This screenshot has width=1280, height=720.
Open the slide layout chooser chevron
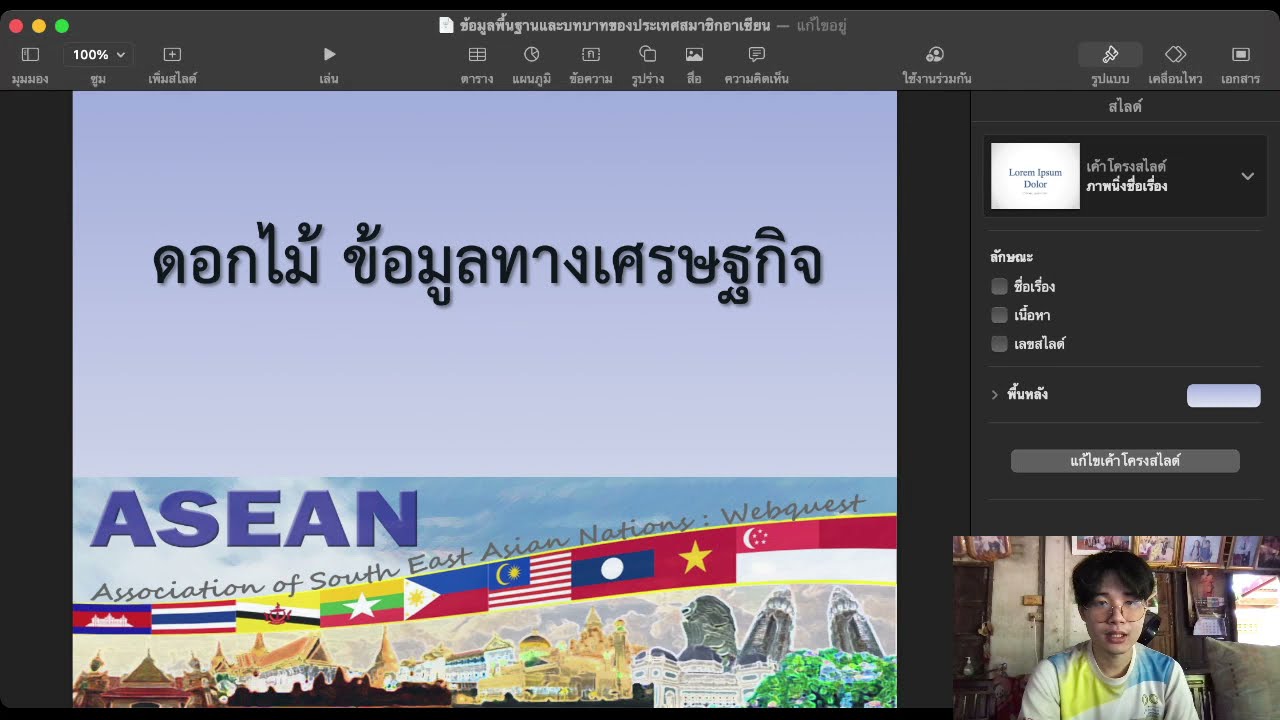(x=1247, y=176)
